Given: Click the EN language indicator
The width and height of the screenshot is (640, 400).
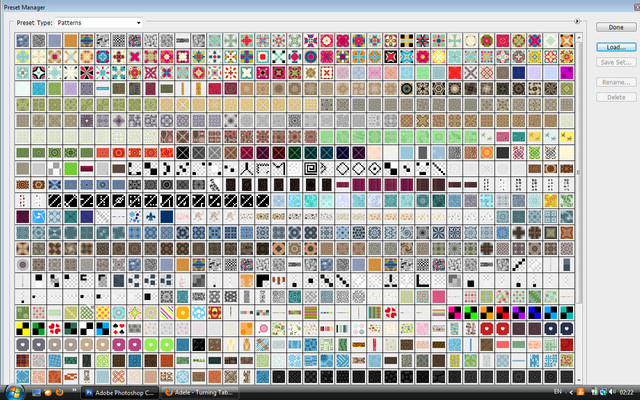Looking at the screenshot, I should [558, 392].
